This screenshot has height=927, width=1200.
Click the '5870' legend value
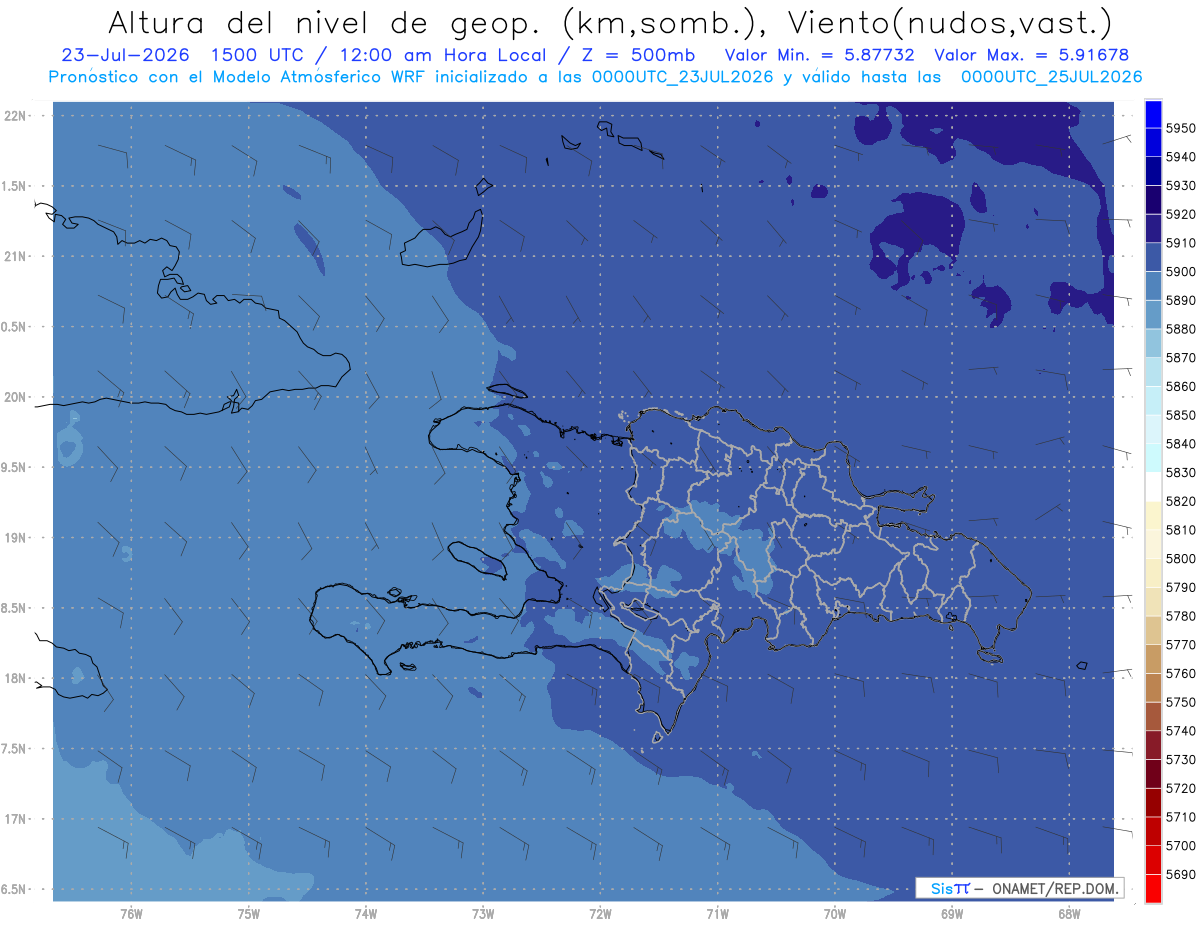point(1181,358)
